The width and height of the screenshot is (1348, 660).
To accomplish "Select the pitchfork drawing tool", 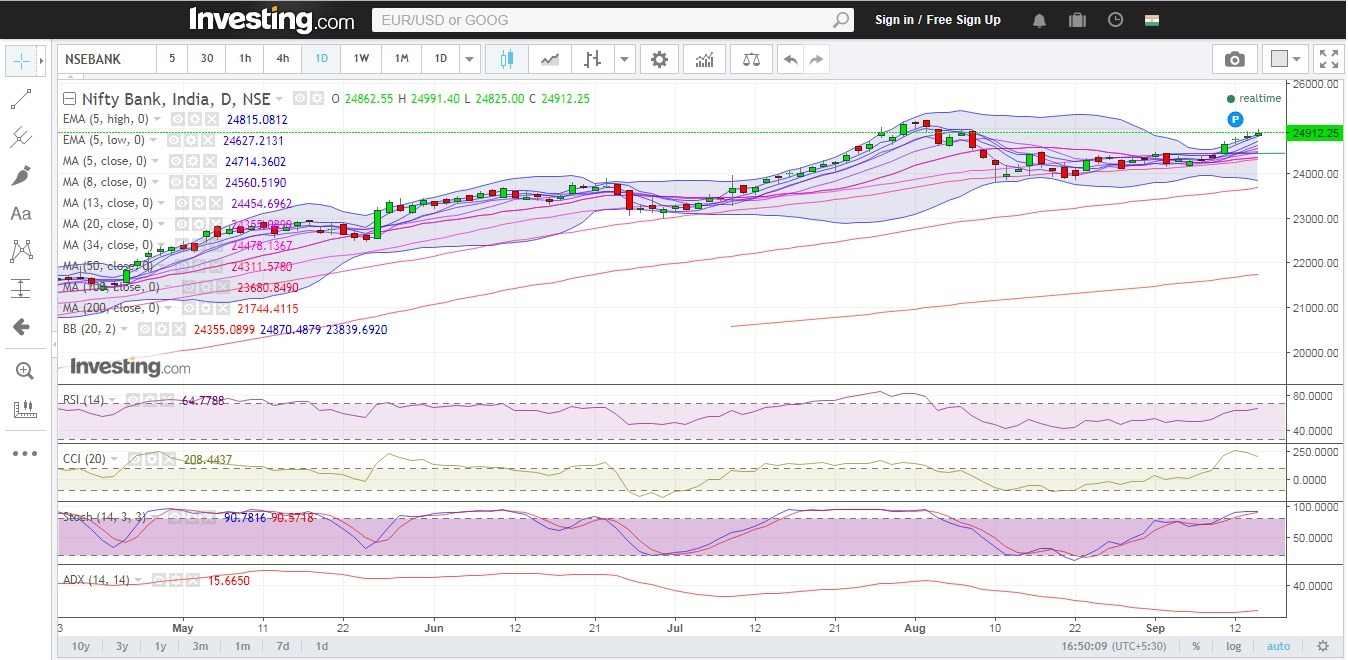I will 21,137.
